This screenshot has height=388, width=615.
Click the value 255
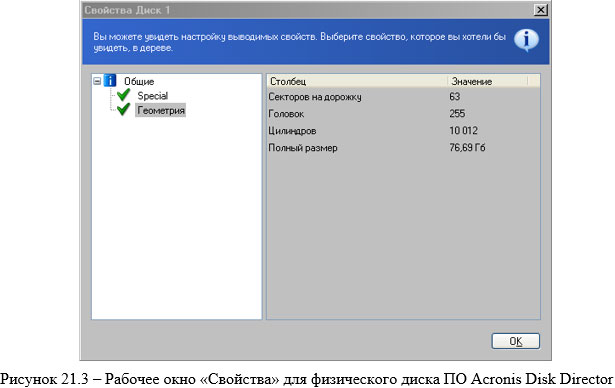457,114
